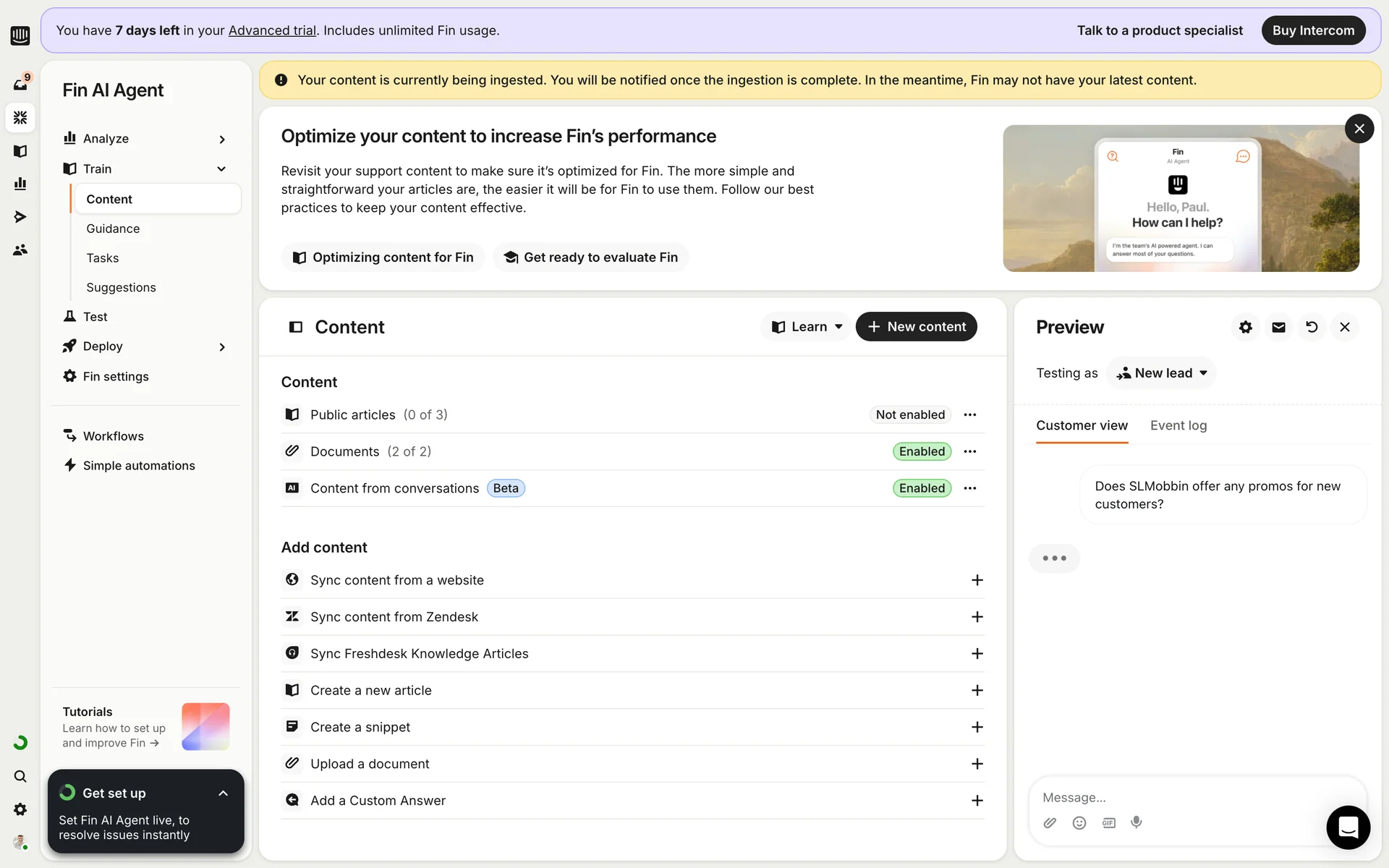
Task: Open the Intercom Messenger launcher bubble
Action: pos(1348,827)
